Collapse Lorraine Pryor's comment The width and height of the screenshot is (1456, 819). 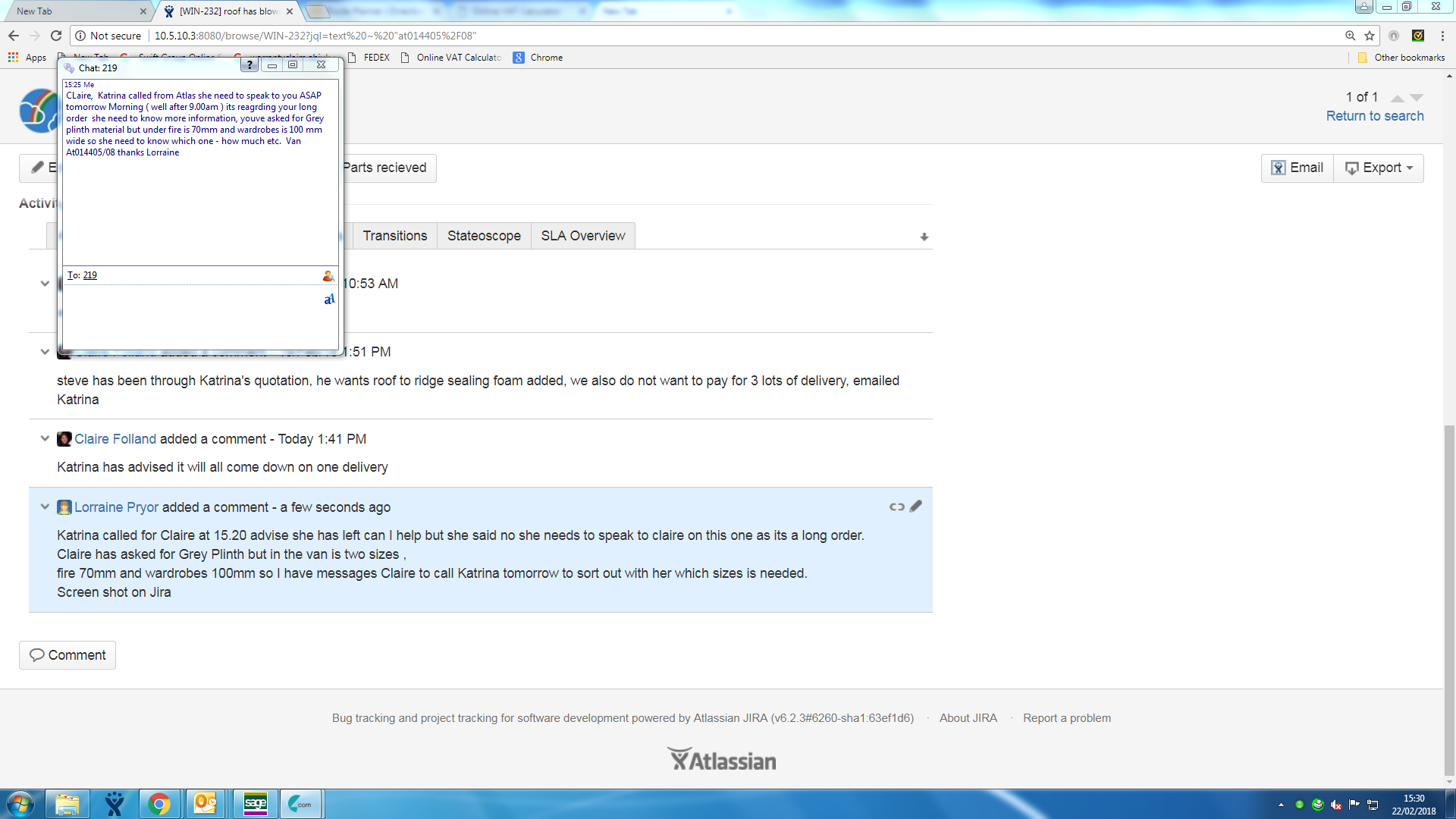click(x=45, y=507)
